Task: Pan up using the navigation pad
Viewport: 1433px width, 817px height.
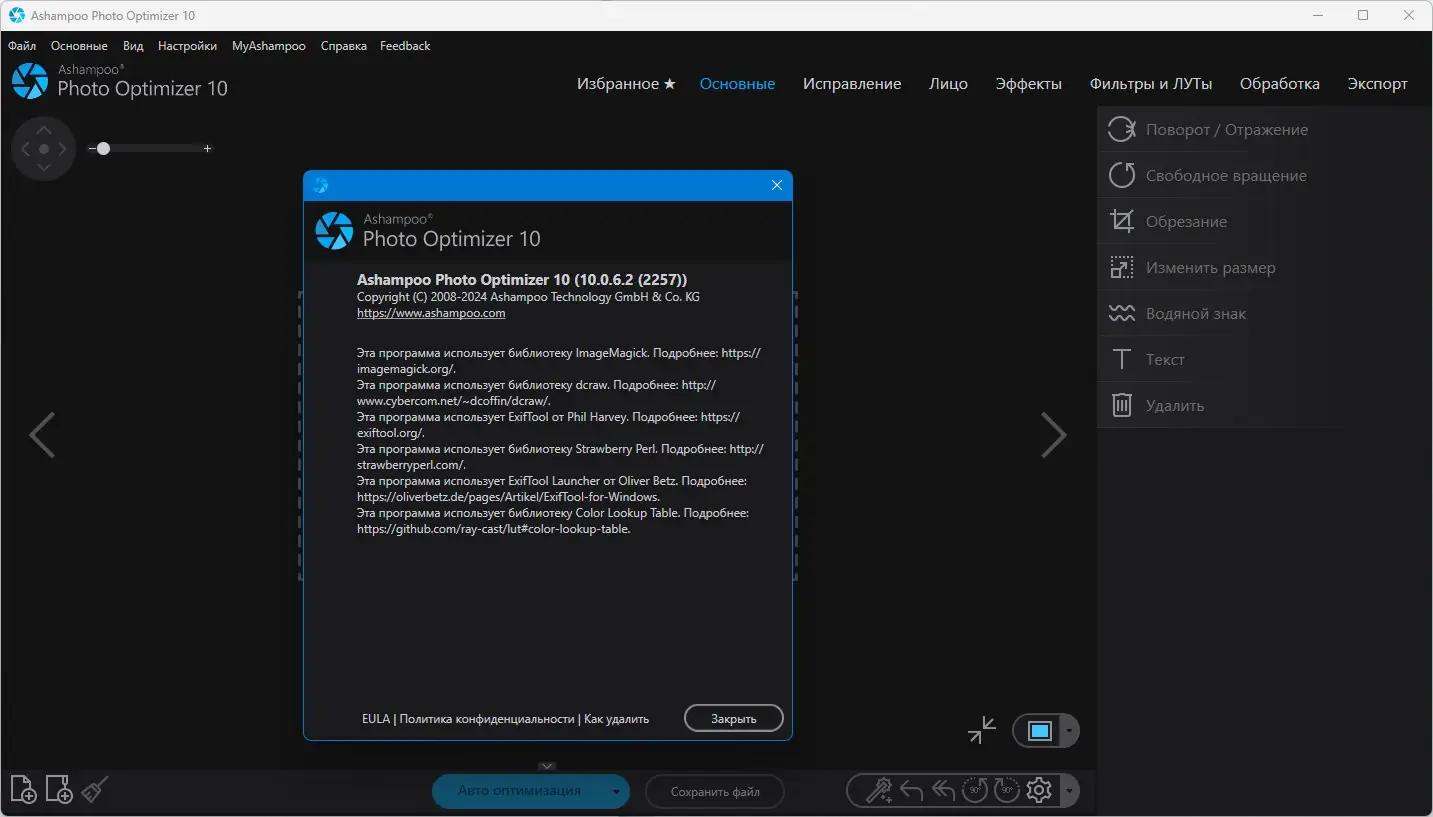Action: pyautogui.click(x=43, y=129)
